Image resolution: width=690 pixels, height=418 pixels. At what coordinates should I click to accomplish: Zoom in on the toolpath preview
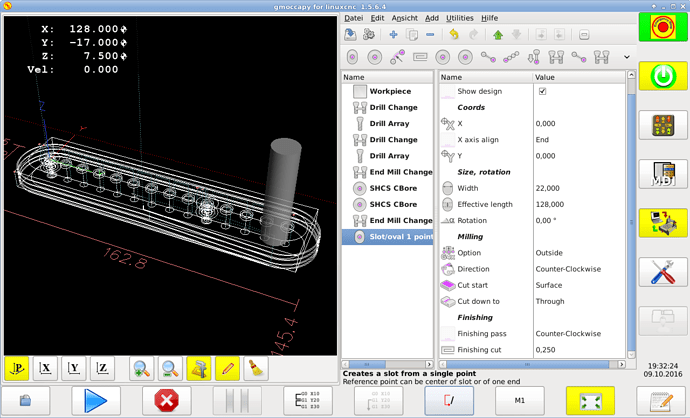tap(142, 369)
